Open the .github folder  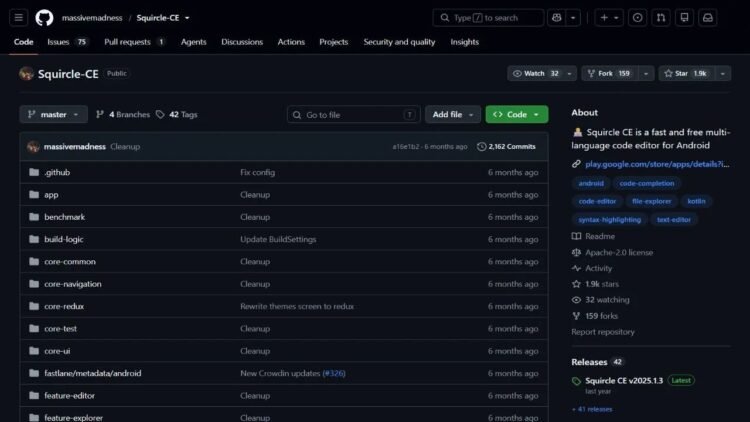coord(57,172)
